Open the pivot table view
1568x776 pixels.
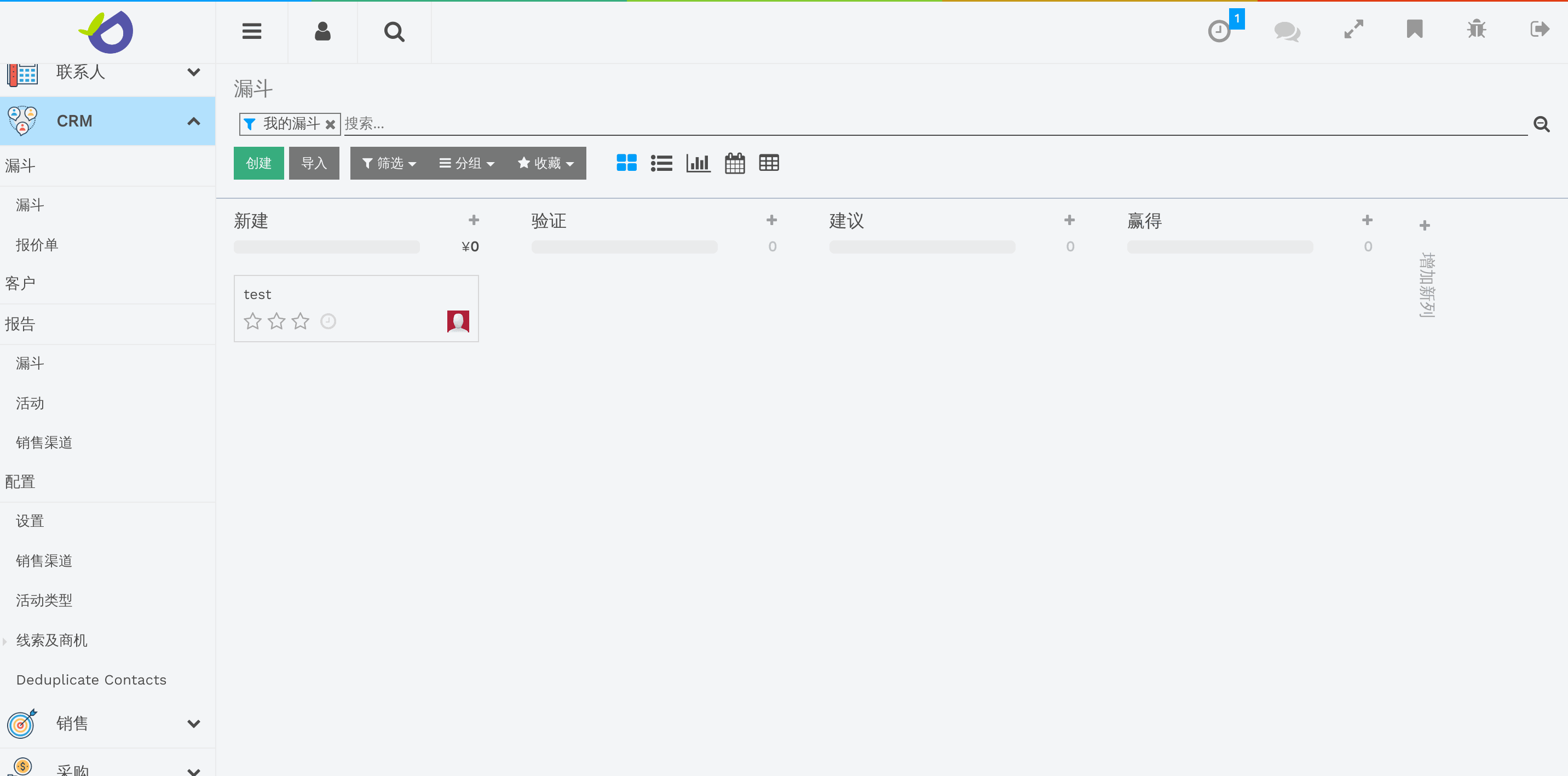tap(769, 163)
